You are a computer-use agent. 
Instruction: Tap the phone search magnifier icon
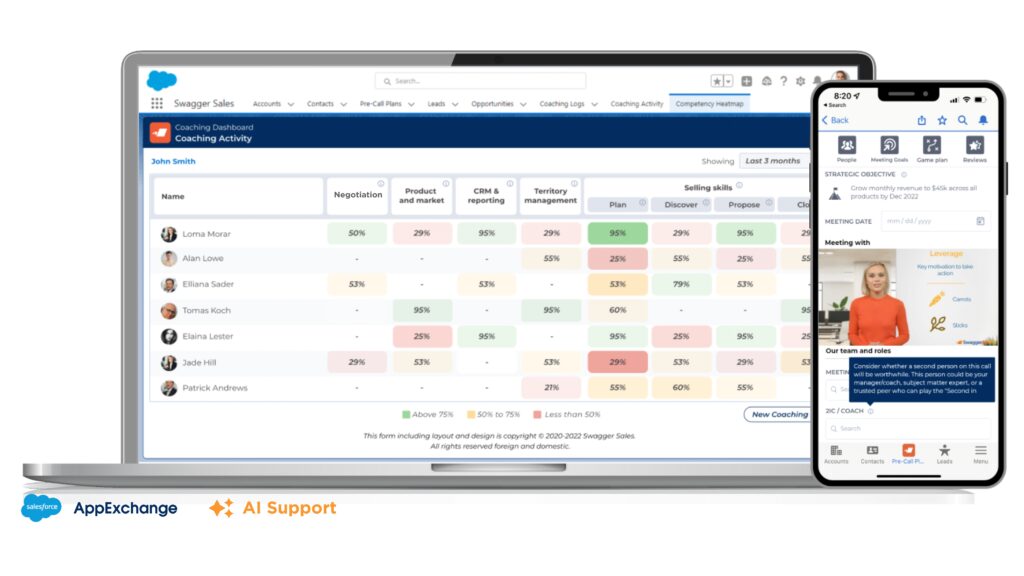click(963, 120)
